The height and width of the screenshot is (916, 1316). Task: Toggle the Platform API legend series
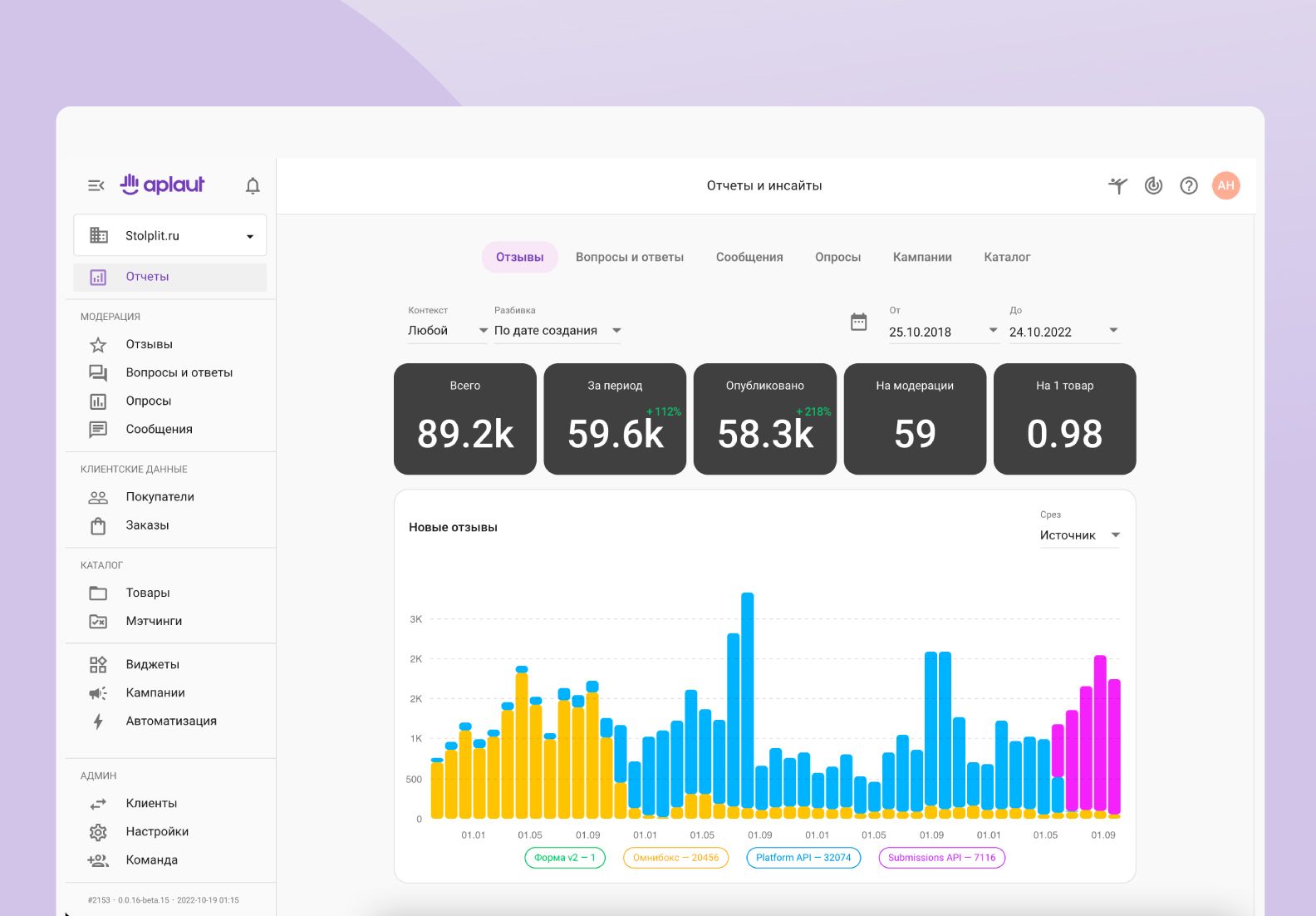pyautogui.click(x=803, y=858)
